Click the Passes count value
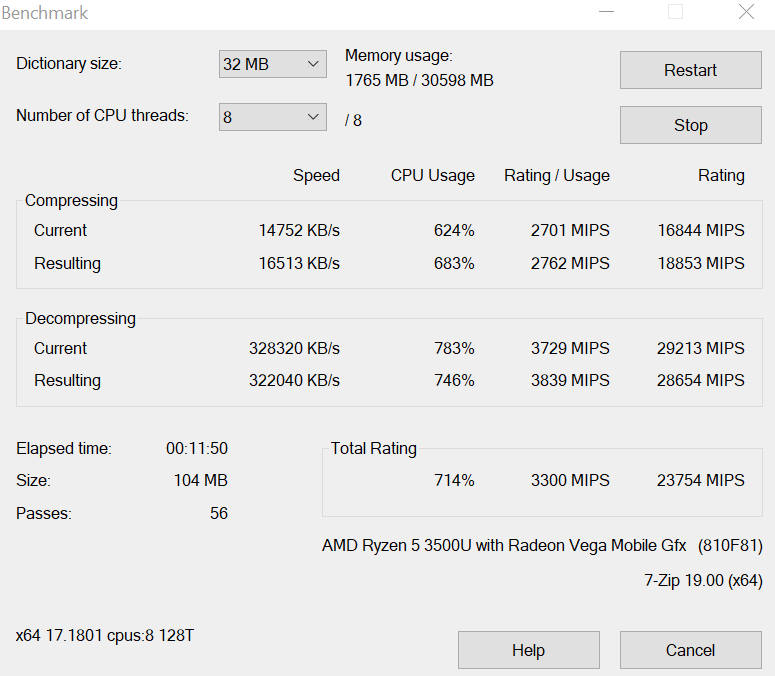 (x=218, y=513)
